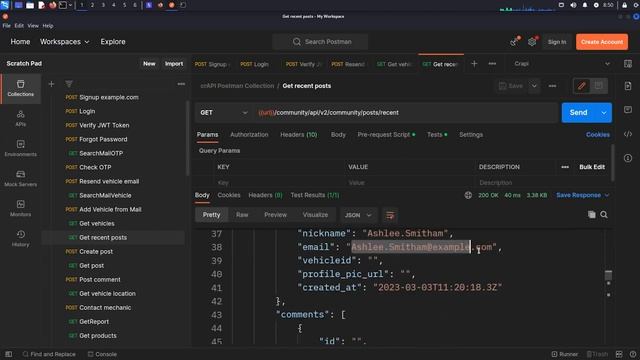The width and height of the screenshot is (640, 360).
Task: Open the tab bar three-dot overflow menu
Action: pos(492,64)
